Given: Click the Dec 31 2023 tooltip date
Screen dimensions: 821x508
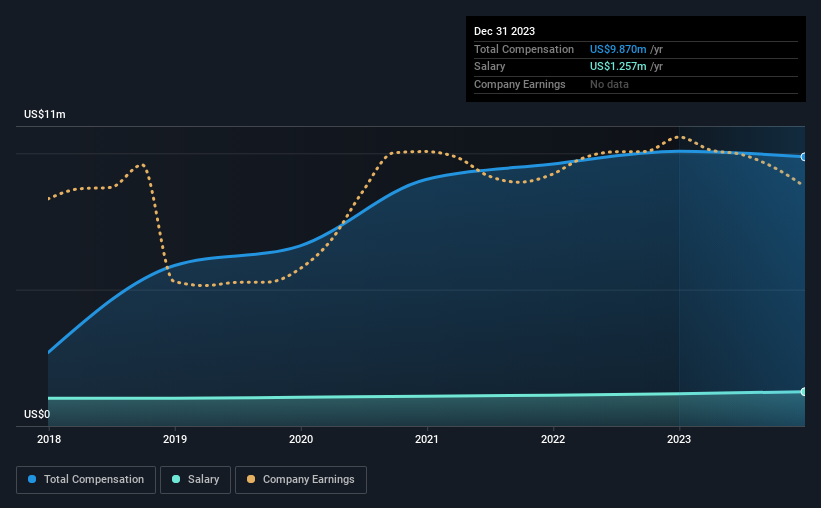Looking at the screenshot, I should pyautogui.click(x=504, y=31).
